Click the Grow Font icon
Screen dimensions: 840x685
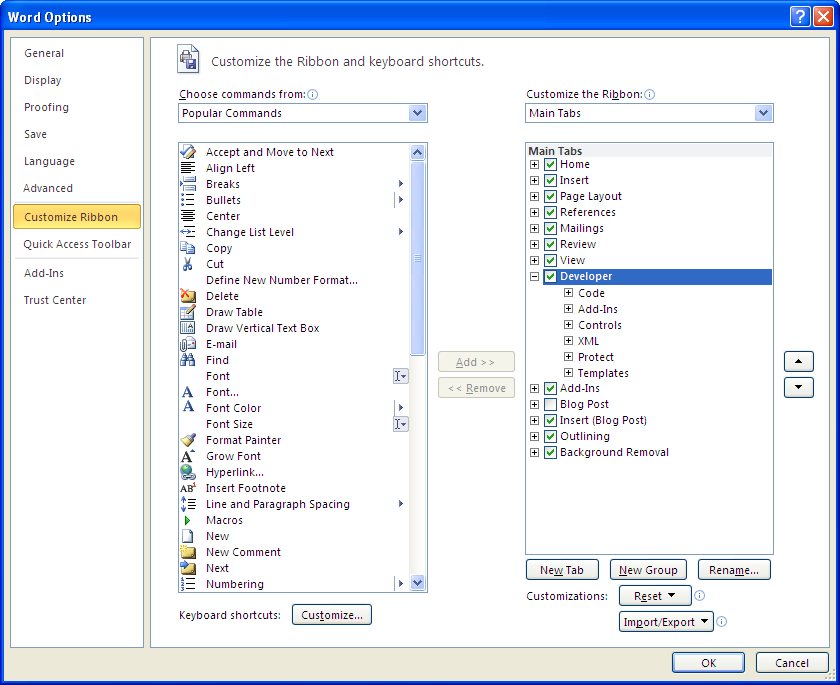point(188,456)
